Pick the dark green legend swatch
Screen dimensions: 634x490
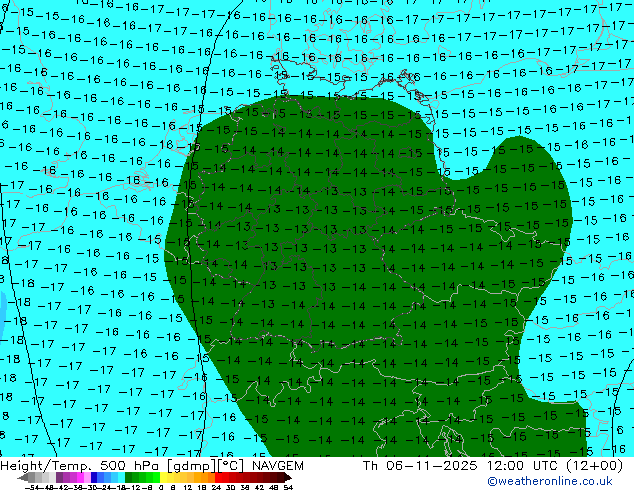129,477
